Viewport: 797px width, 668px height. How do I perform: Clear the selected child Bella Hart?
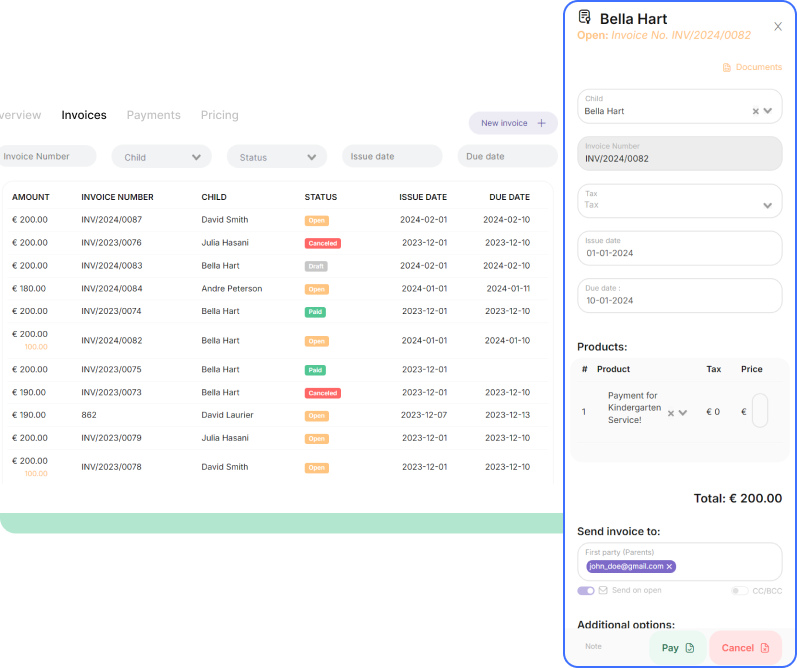(x=755, y=111)
